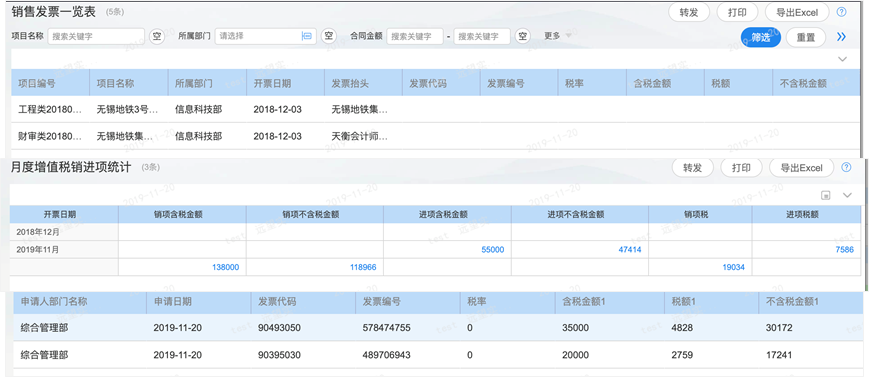Focus the 项目名称 search keyword field
The height and width of the screenshot is (377, 869).
96,36
